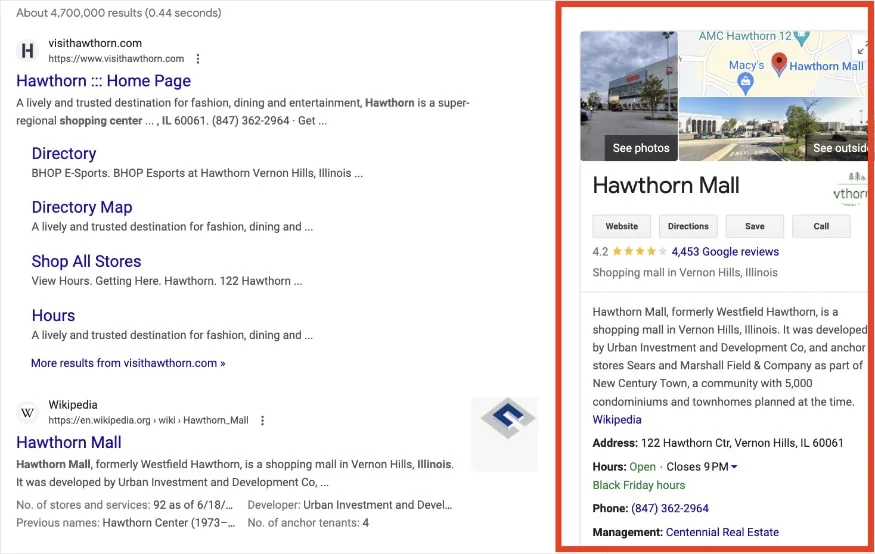Click 'Shopping mall in Vernon Hills, Illinois' text
The height and width of the screenshot is (554, 875).
(685, 272)
